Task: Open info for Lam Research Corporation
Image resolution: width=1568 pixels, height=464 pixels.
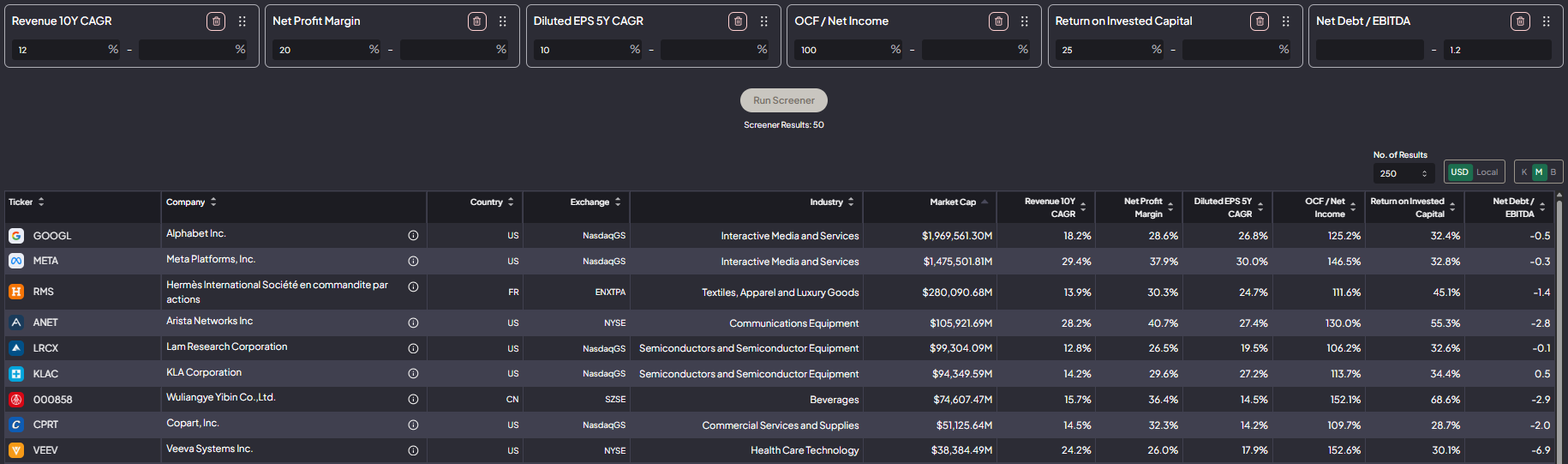Action: [x=413, y=348]
